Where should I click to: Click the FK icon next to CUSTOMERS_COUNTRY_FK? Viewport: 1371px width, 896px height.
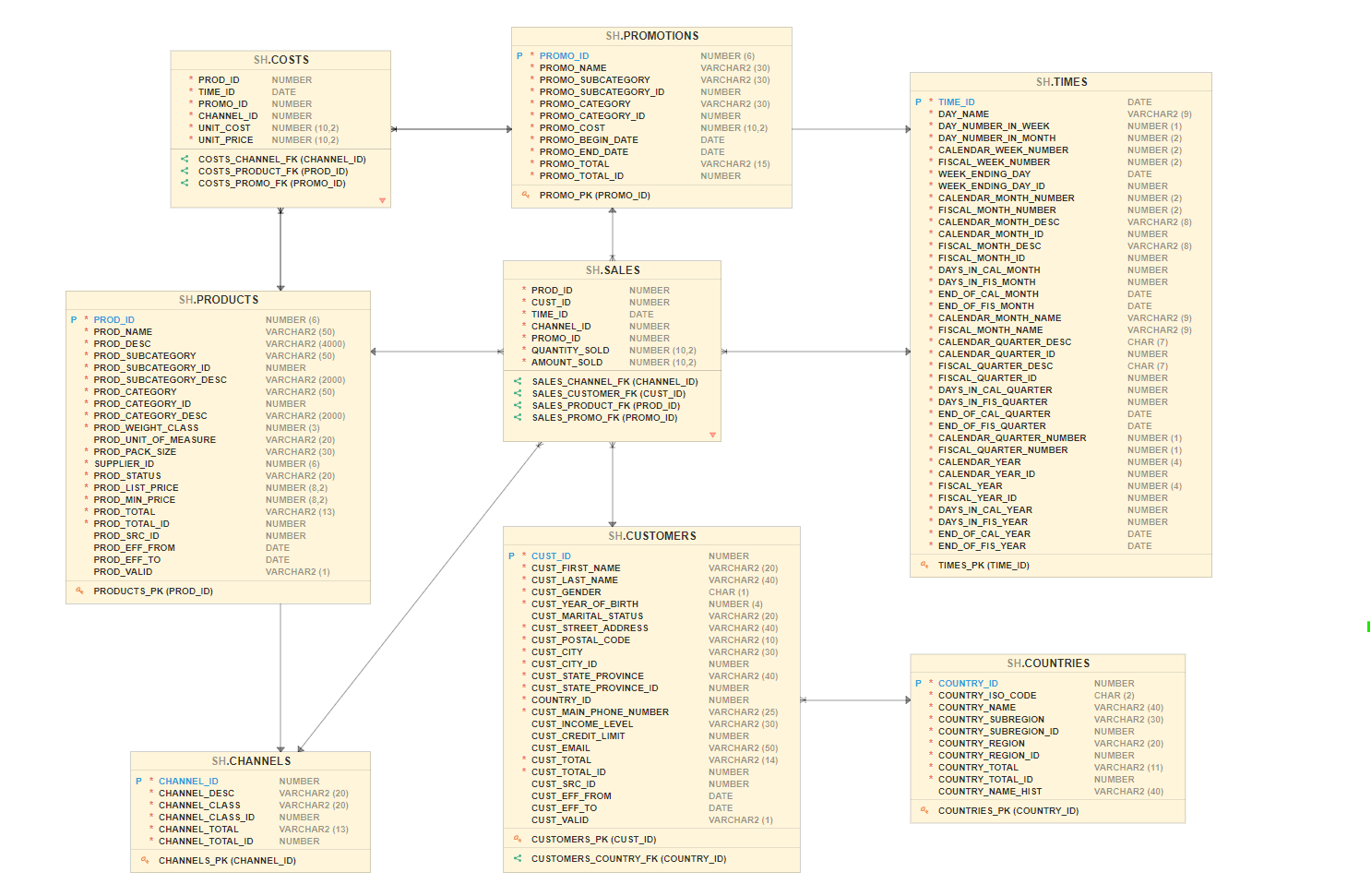point(516,858)
